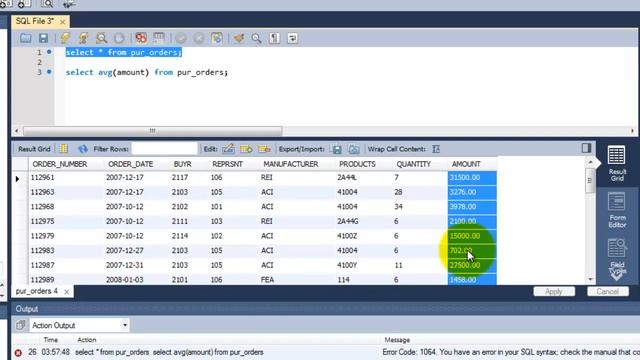Screen dimensions: 640x360
Task: Beautify query broom icon
Action: 239,38
